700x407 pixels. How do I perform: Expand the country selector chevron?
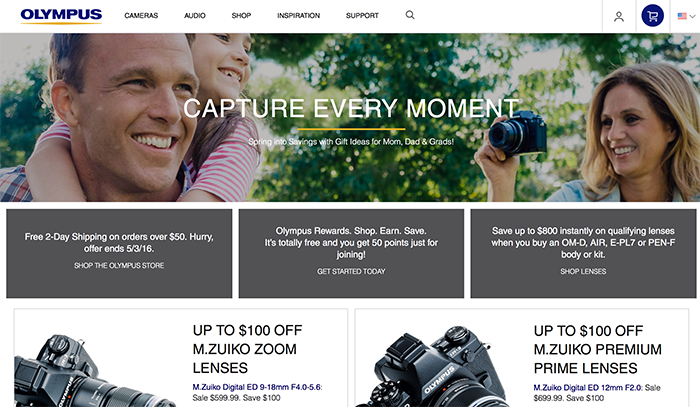[692, 16]
